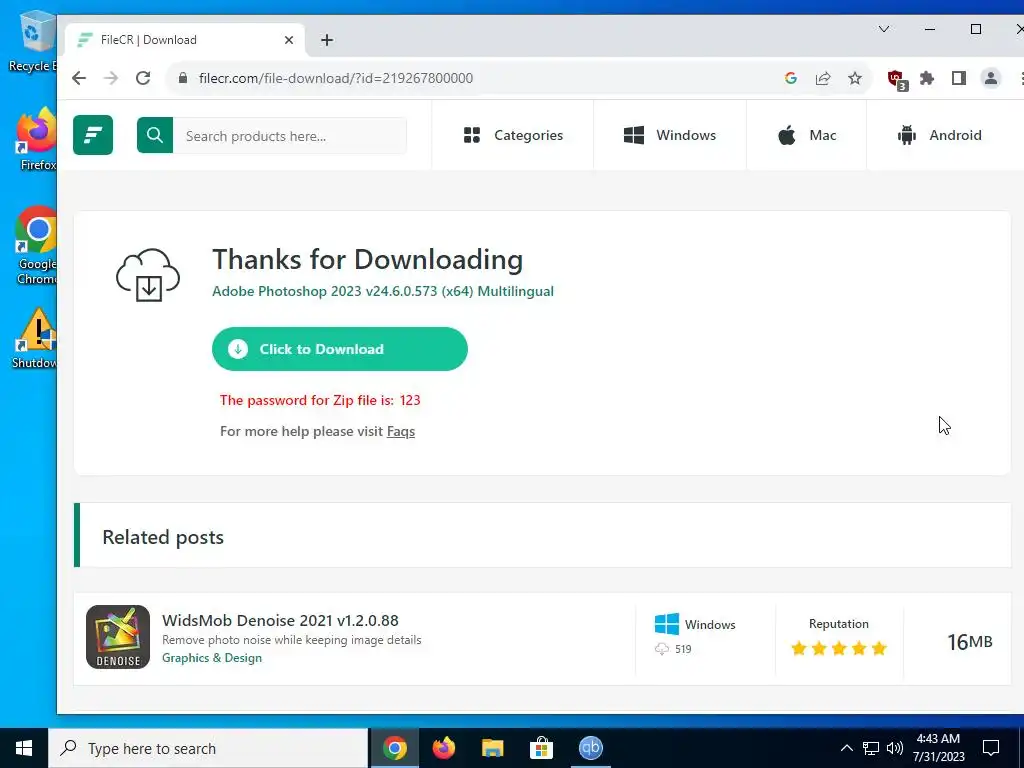Viewport: 1024px width, 768px height.
Task: Open qBittorrent from the taskbar
Action: [x=590, y=748]
